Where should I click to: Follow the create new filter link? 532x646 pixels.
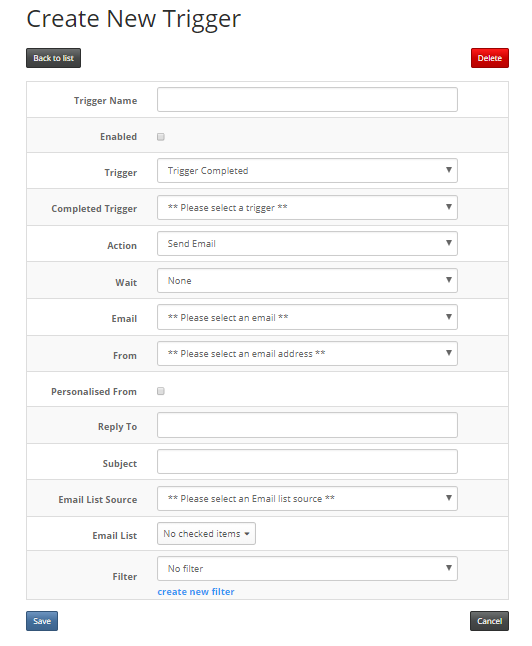(x=196, y=592)
